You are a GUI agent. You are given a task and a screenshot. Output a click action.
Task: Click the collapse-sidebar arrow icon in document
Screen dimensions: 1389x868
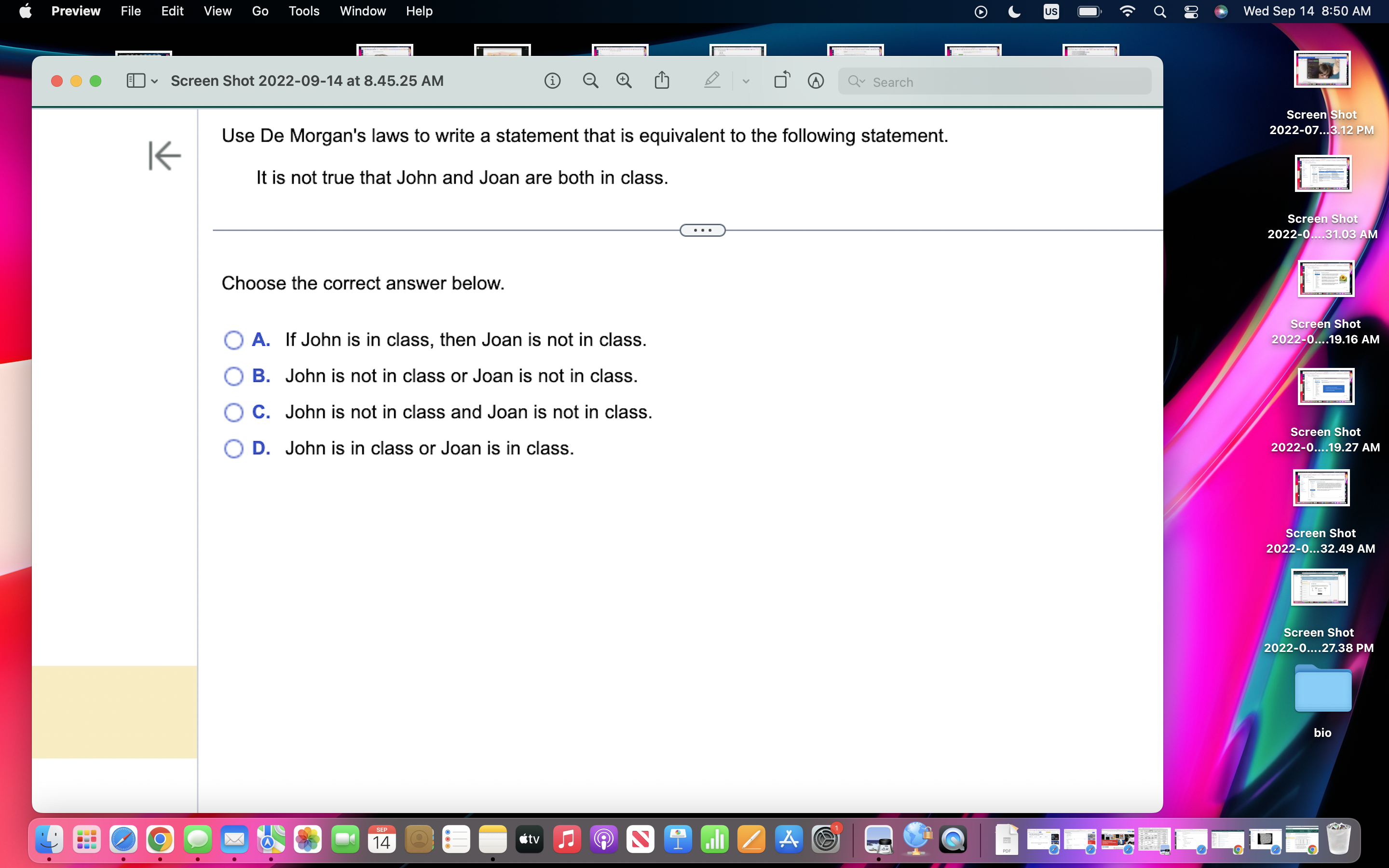click(x=164, y=156)
